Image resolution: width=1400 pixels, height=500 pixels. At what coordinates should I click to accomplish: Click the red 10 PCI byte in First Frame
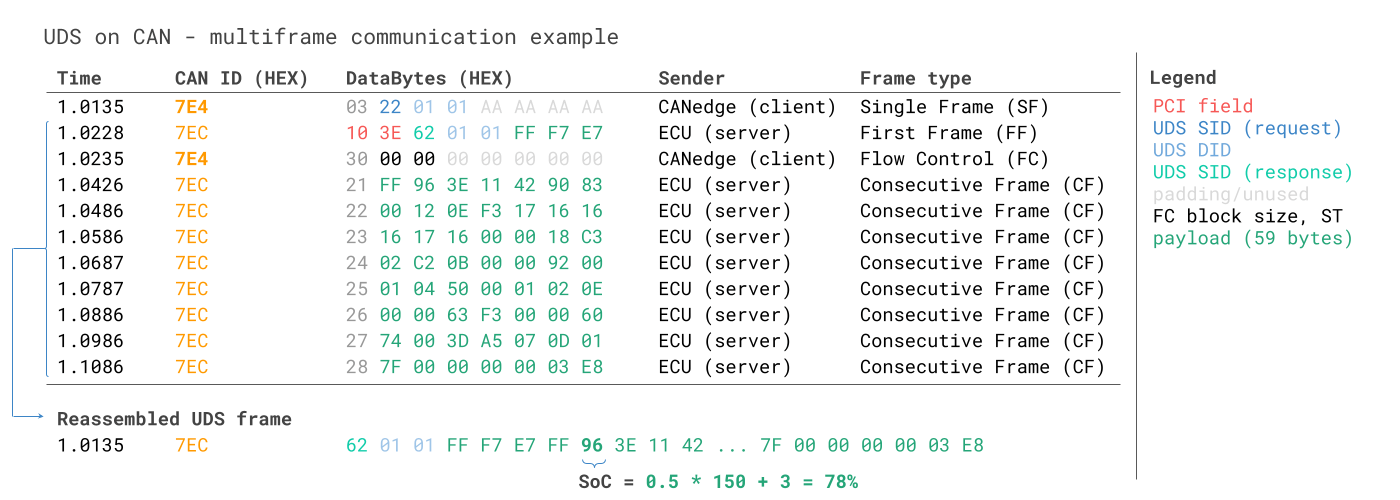[357, 133]
